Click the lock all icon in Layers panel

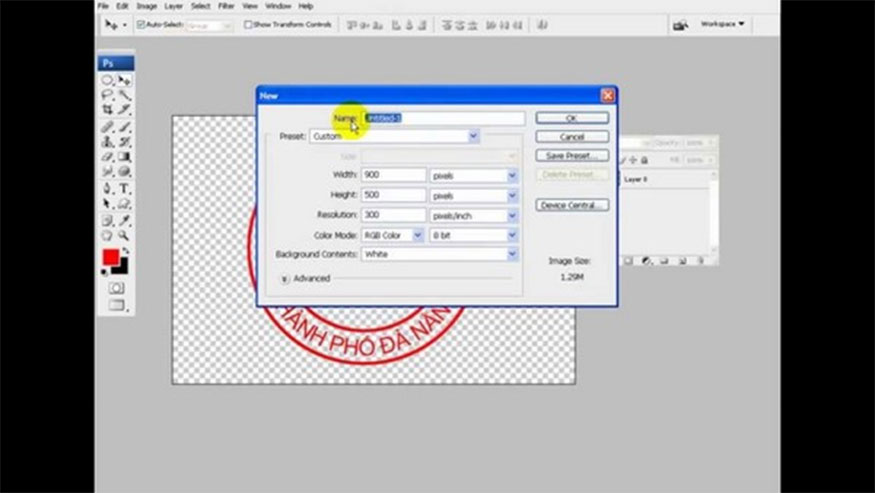(x=645, y=160)
